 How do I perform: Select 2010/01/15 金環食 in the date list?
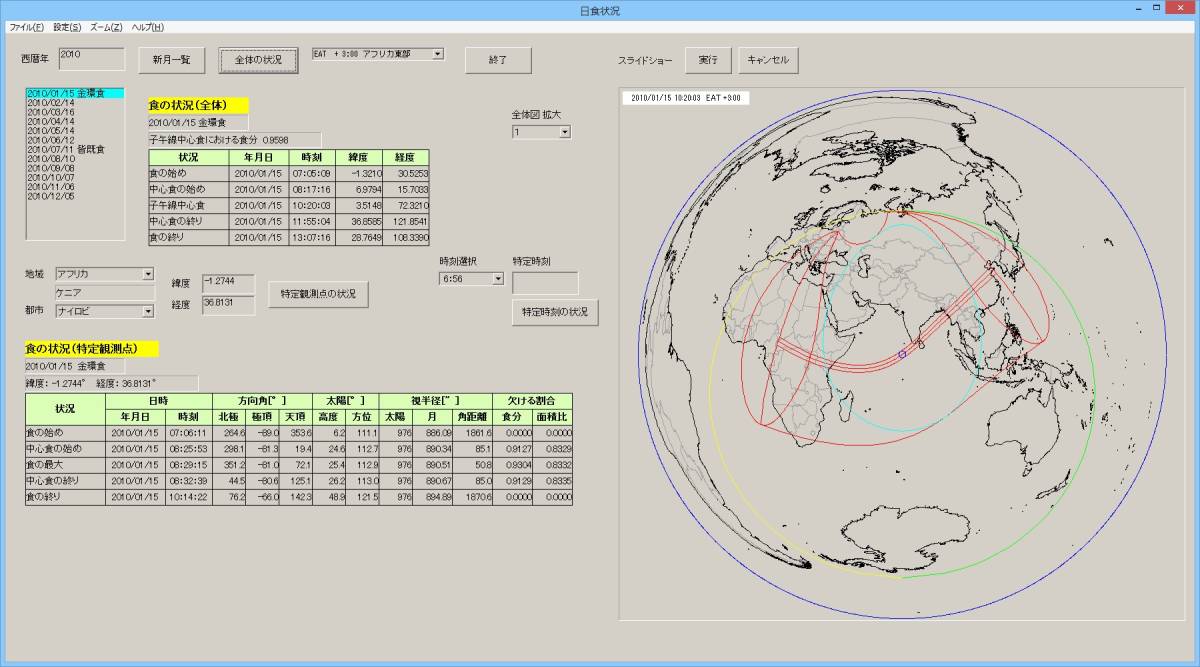pos(75,93)
